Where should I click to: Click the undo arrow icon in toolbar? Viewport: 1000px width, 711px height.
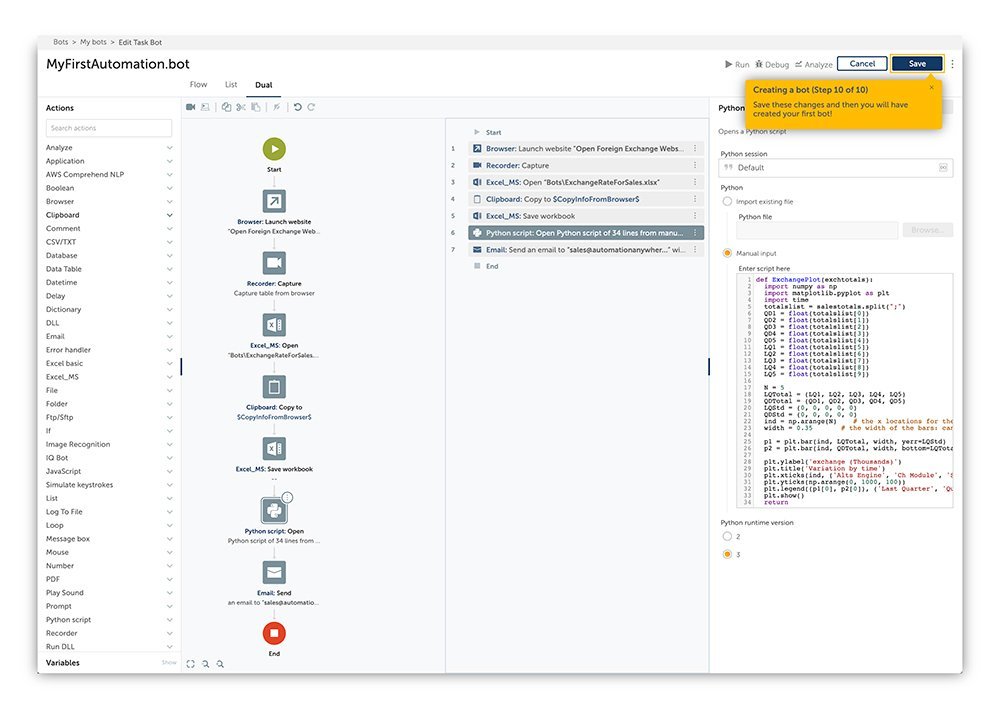click(297, 107)
